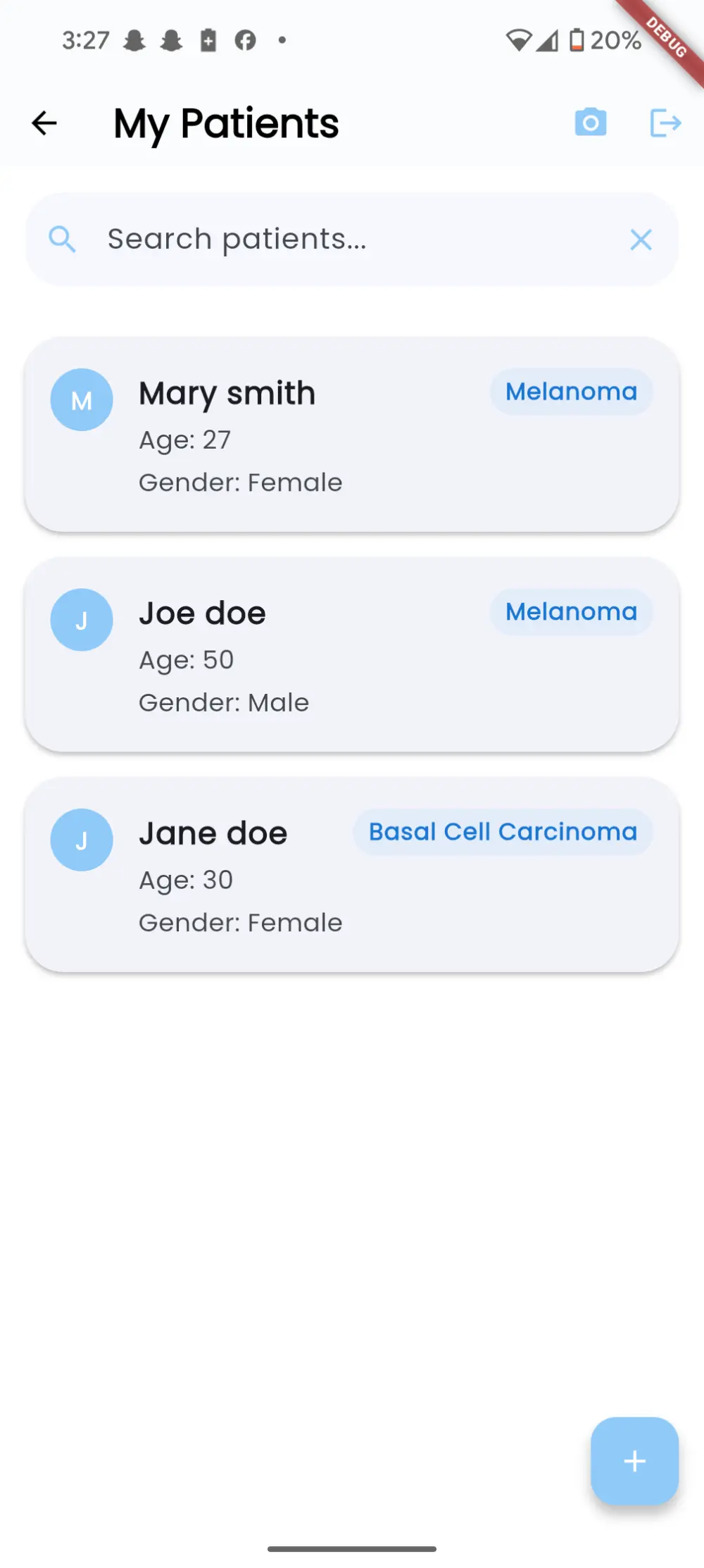Tap Joe doe's Melanoma tag
Viewport: 704px width, 1568px height.
tap(571, 611)
